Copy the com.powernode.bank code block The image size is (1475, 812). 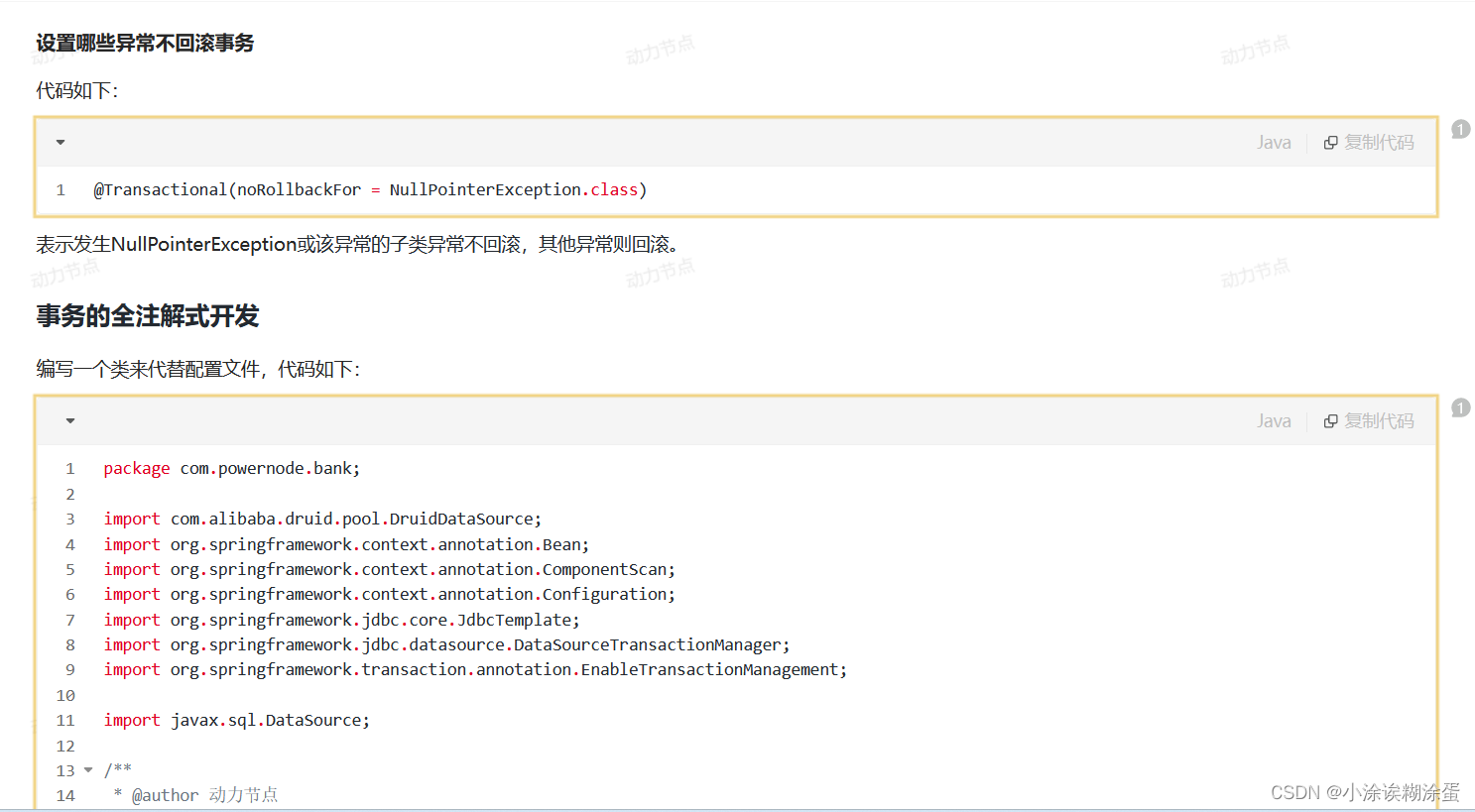[1368, 421]
